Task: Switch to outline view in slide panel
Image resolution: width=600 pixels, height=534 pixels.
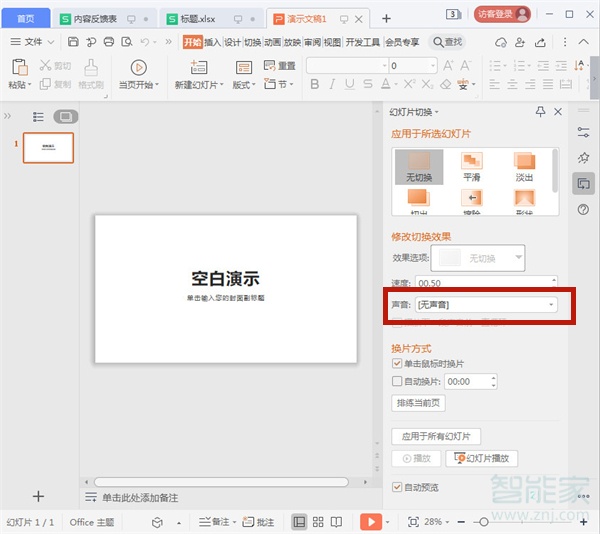Action: tap(38, 117)
